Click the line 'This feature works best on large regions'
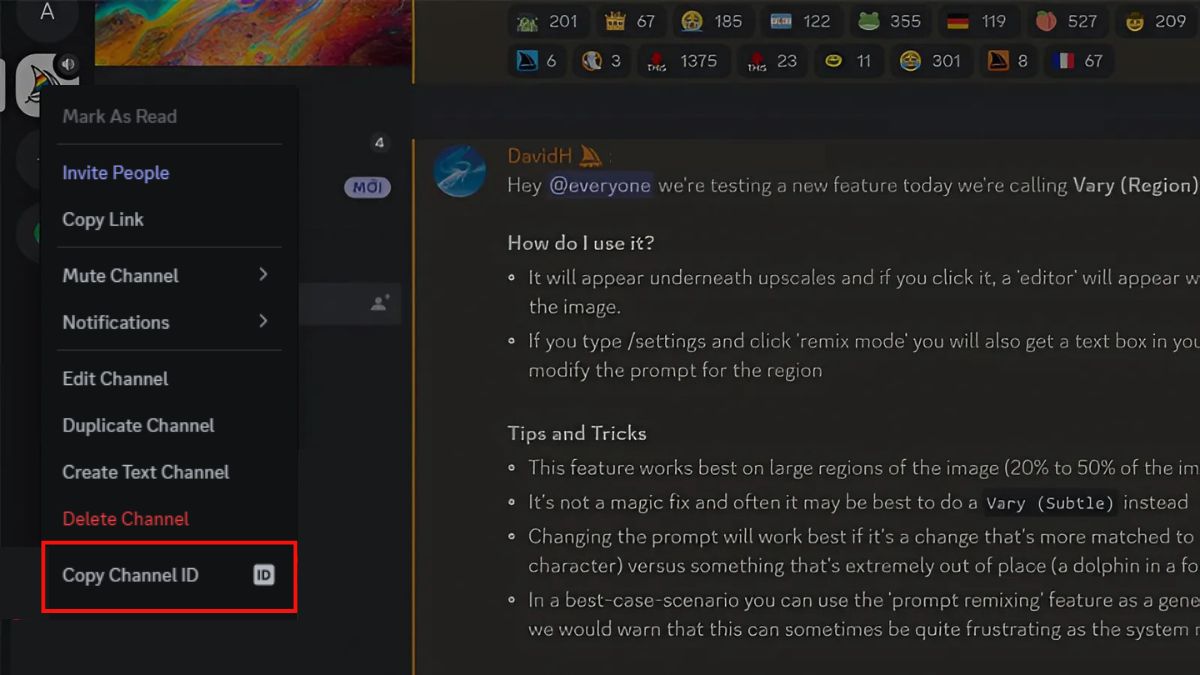This screenshot has height=675, width=1200. [x=863, y=467]
